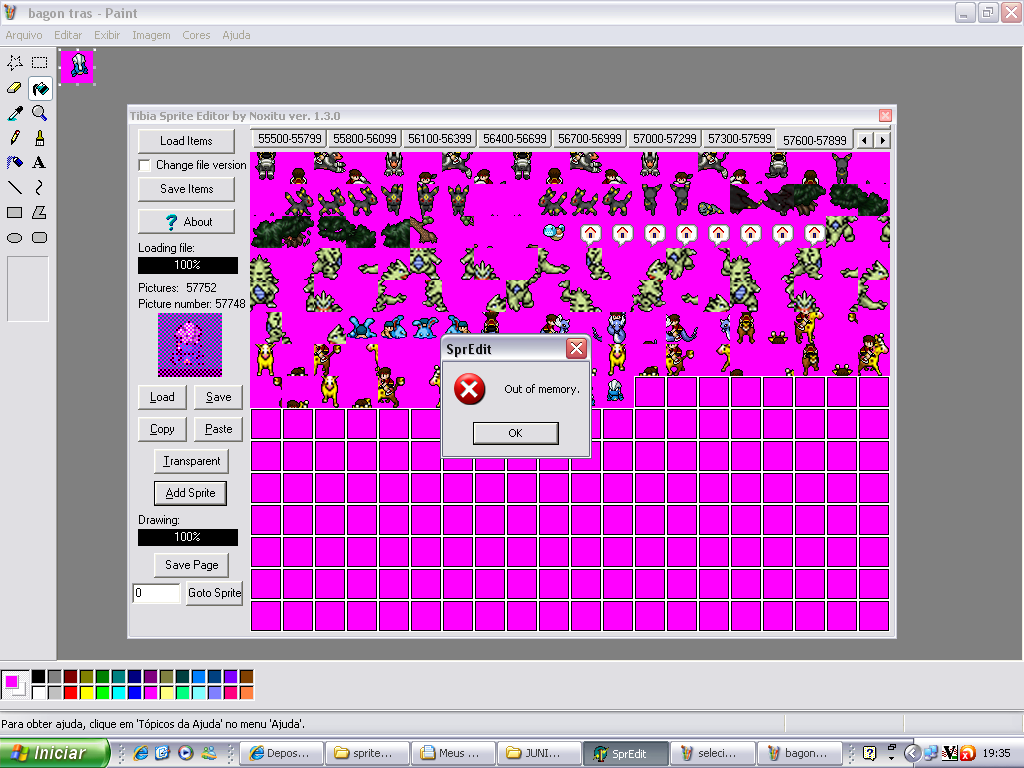The height and width of the screenshot is (768, 1024).
Task: Click the Goto Sprite button
Action: click(x=214, y=593)
